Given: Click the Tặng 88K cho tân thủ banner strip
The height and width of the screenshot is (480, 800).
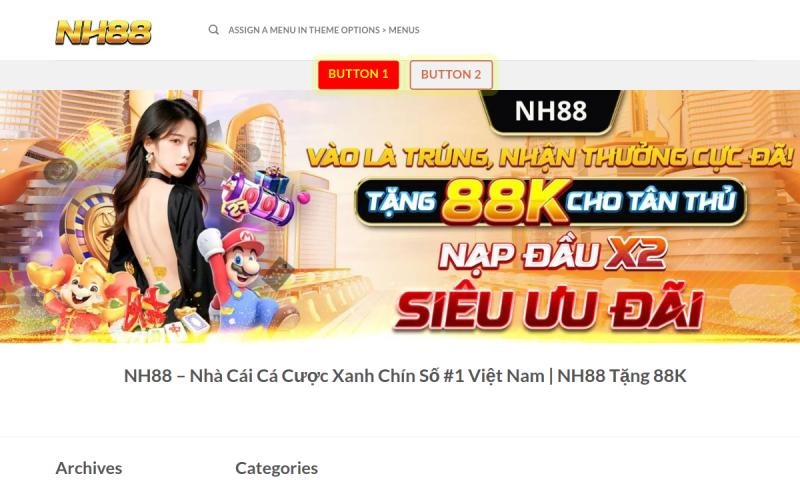Looking at the screenshot, I should 551,201.
